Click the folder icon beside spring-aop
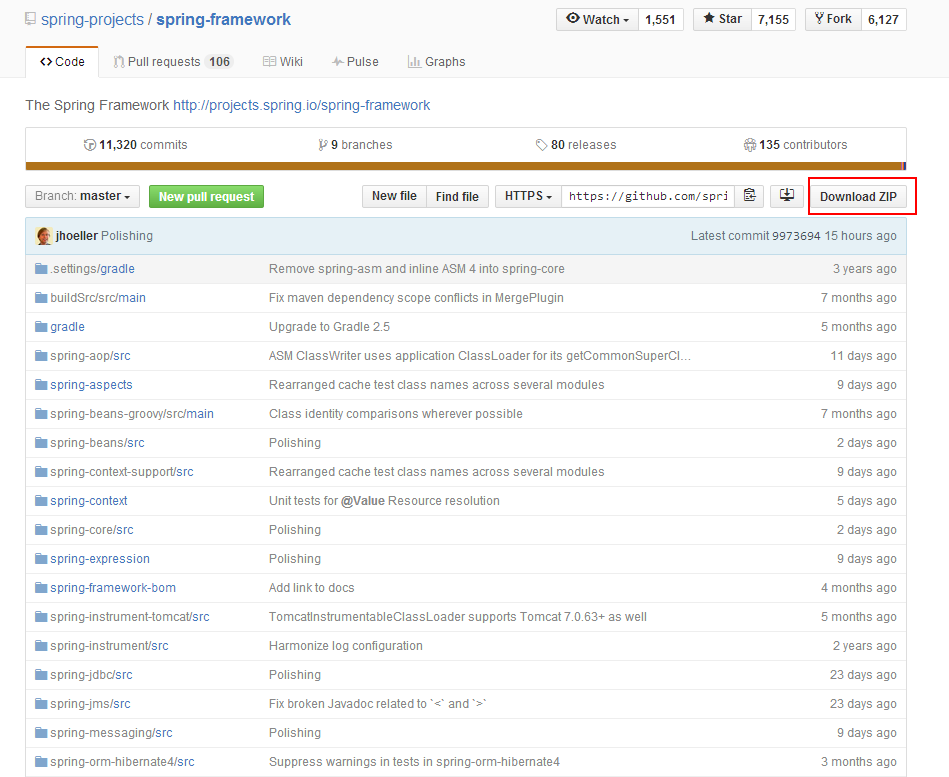 click(x=41, y=356)
